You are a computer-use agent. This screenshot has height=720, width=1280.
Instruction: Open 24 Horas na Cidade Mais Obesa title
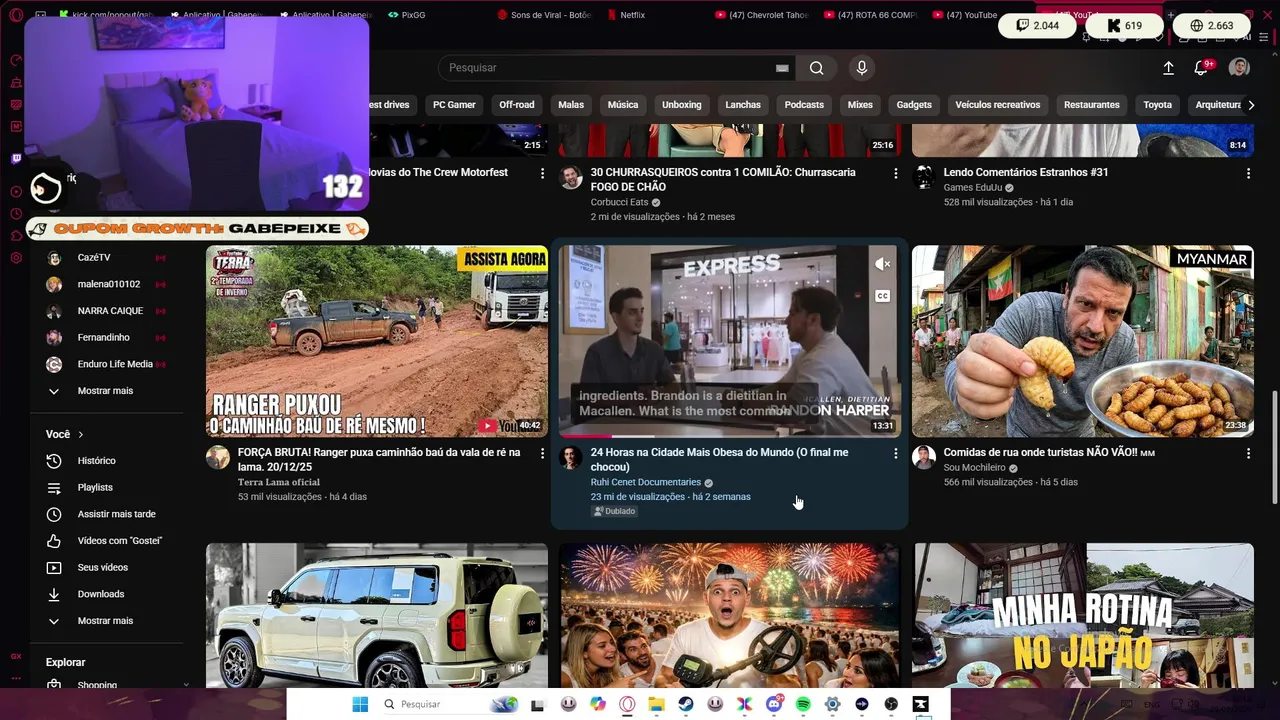point(719,460)
